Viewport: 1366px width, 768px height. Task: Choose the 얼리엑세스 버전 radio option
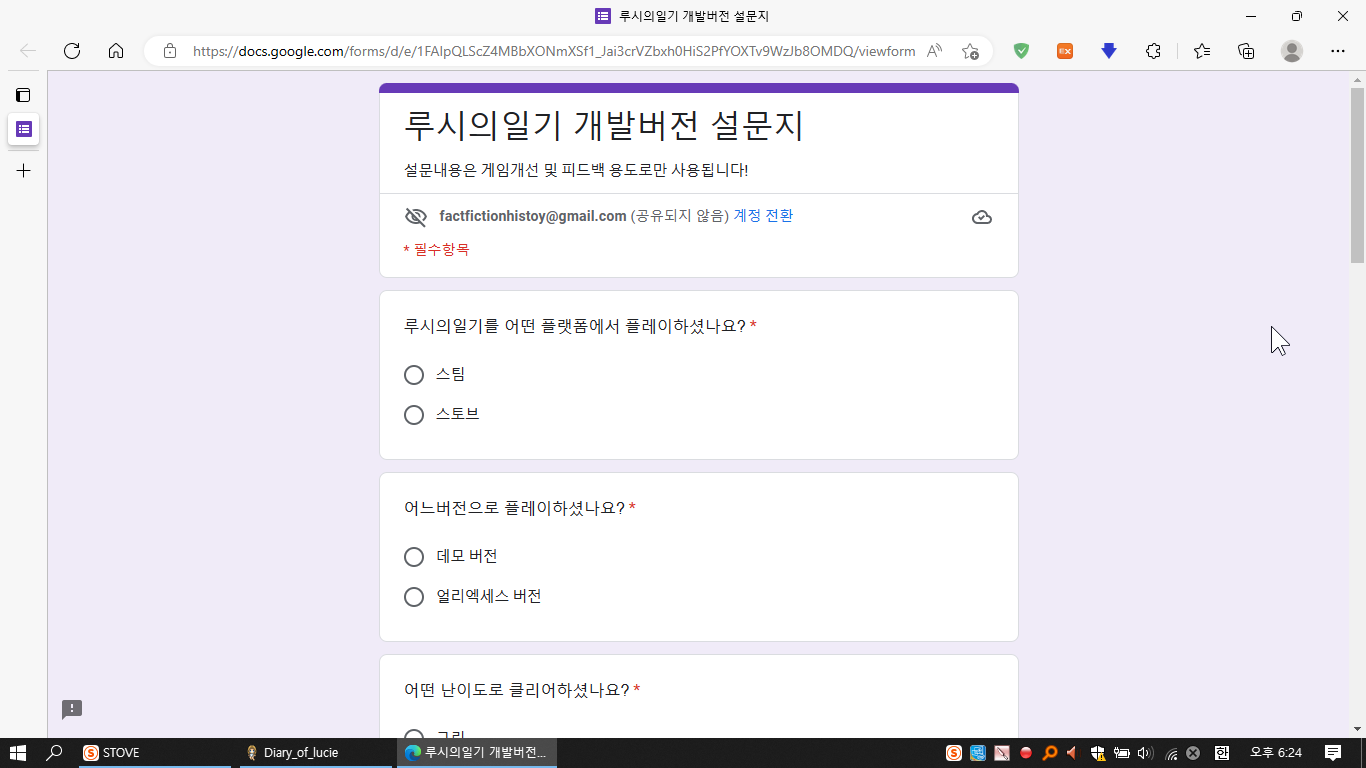pos(414,597)
